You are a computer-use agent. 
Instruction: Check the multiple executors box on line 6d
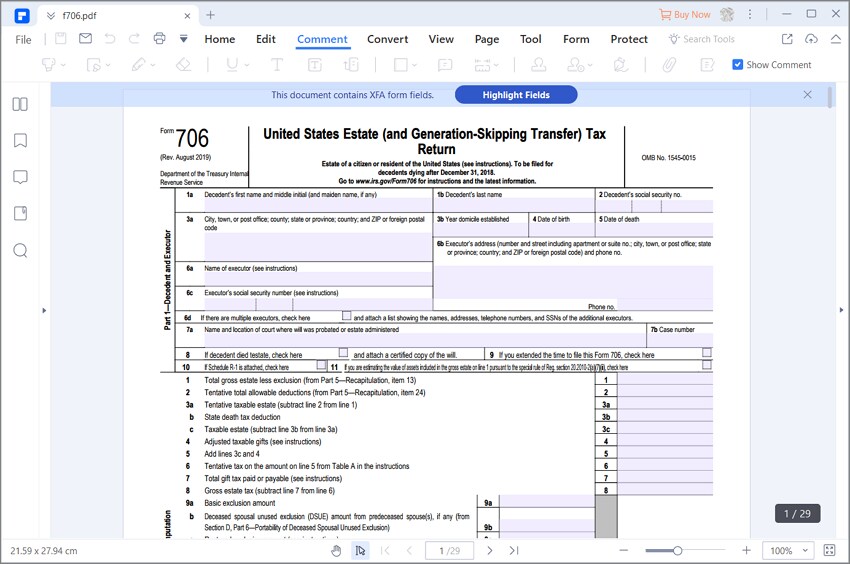pyautogui.click(x=346, y=316)
